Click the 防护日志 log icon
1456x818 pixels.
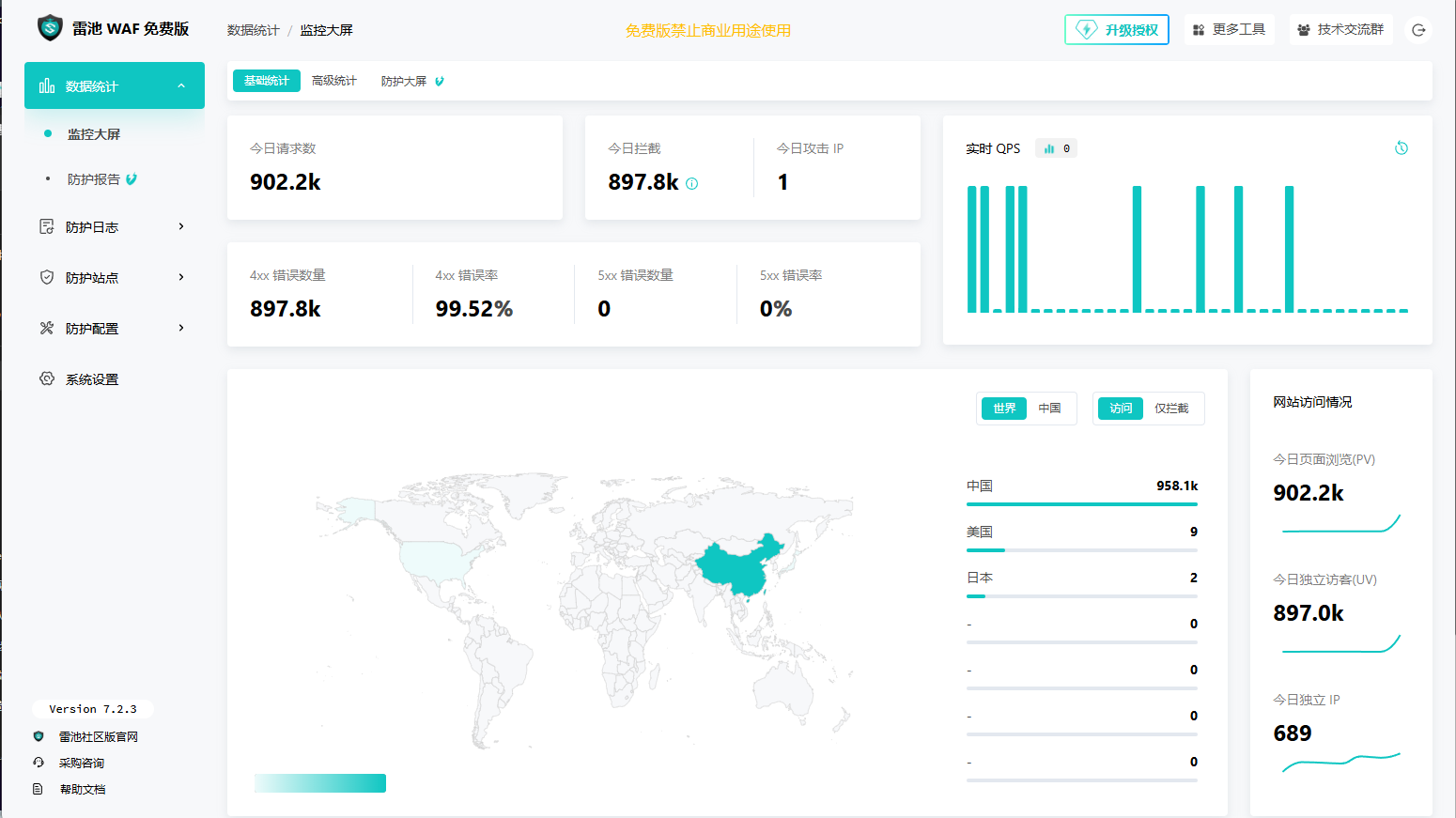click(47, 226)
